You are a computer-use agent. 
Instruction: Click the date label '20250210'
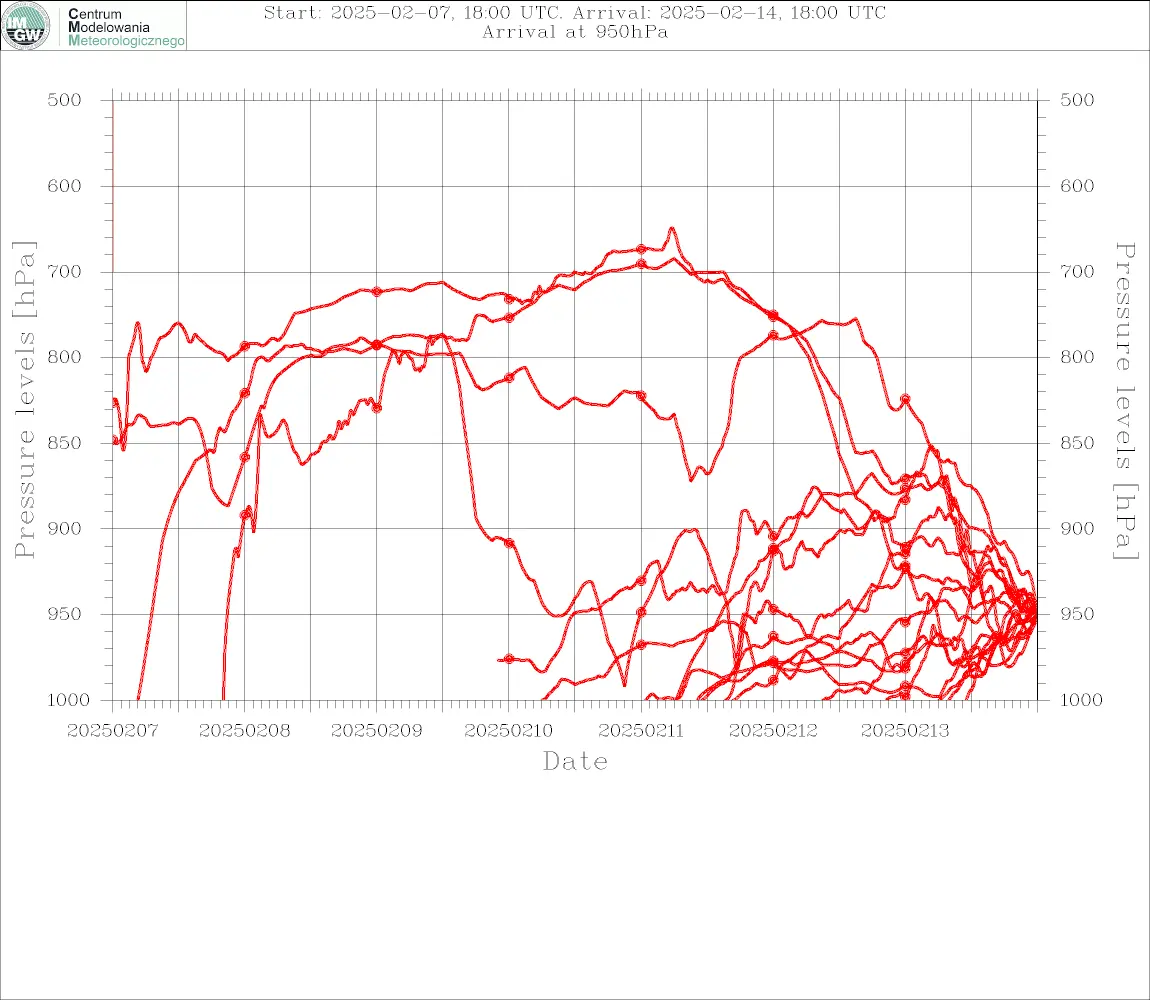coord(509,731)
